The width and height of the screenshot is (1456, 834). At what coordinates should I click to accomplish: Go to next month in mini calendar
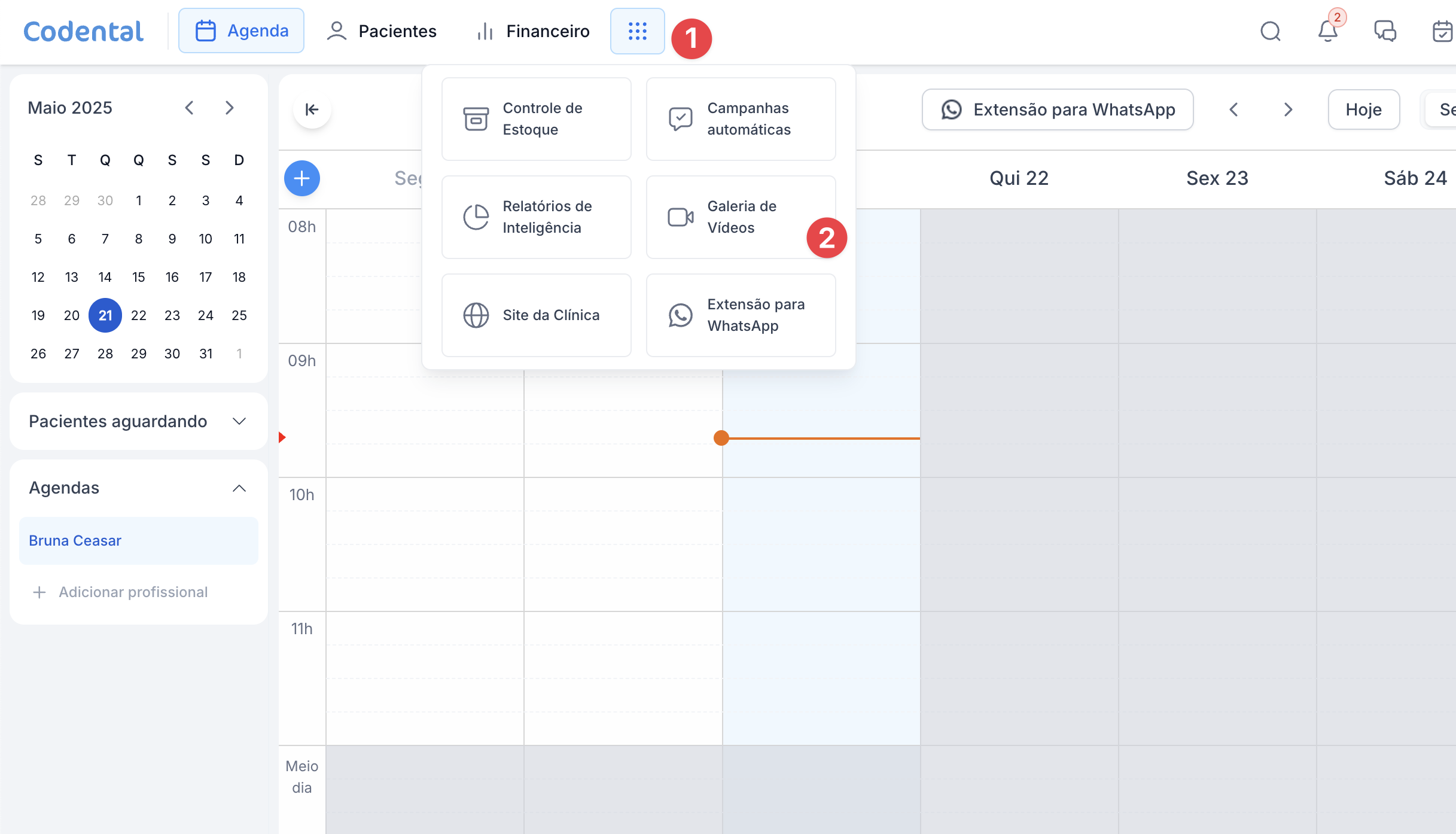pos(229,108)
